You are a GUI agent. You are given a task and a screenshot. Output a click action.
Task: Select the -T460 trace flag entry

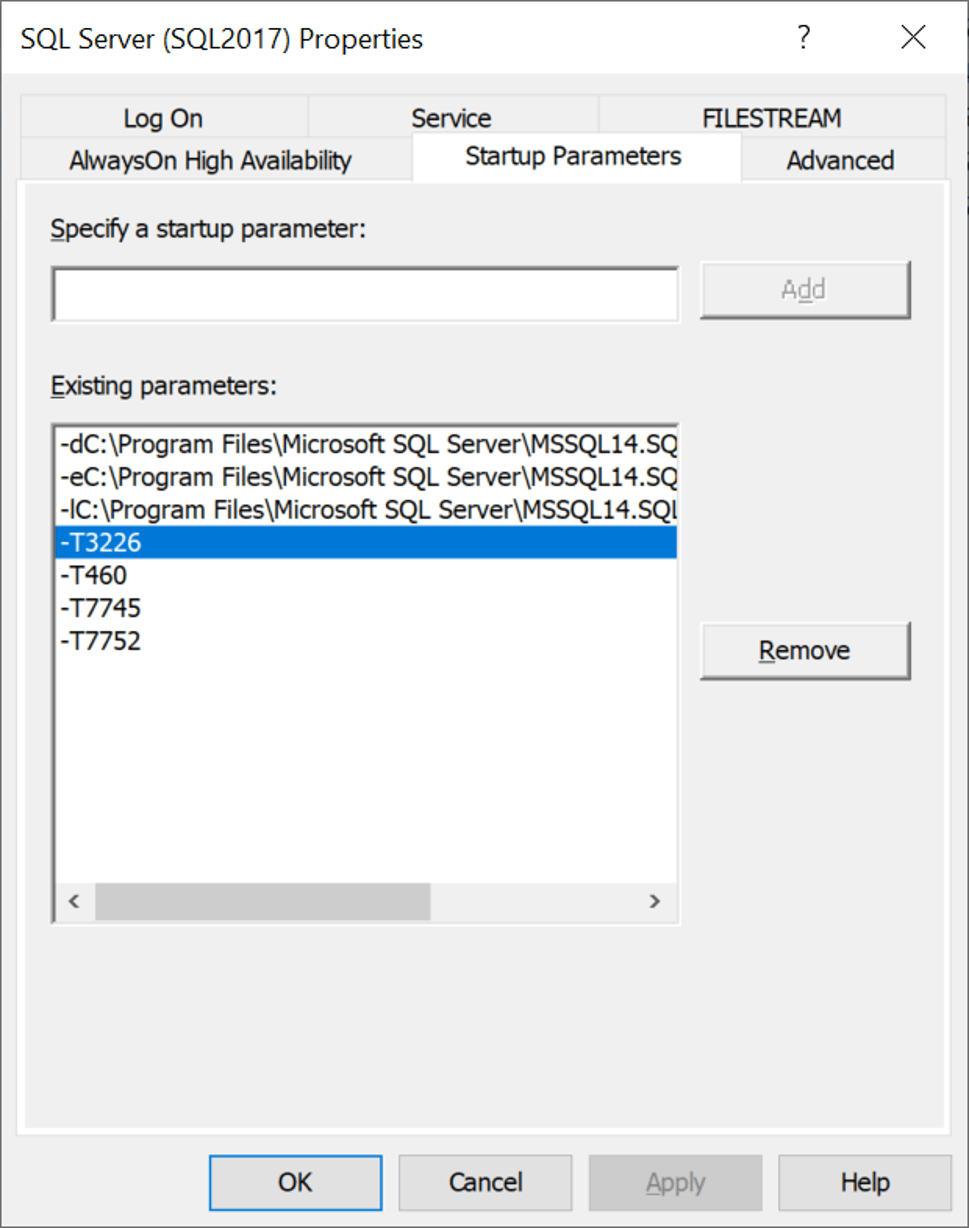point(94,575)
